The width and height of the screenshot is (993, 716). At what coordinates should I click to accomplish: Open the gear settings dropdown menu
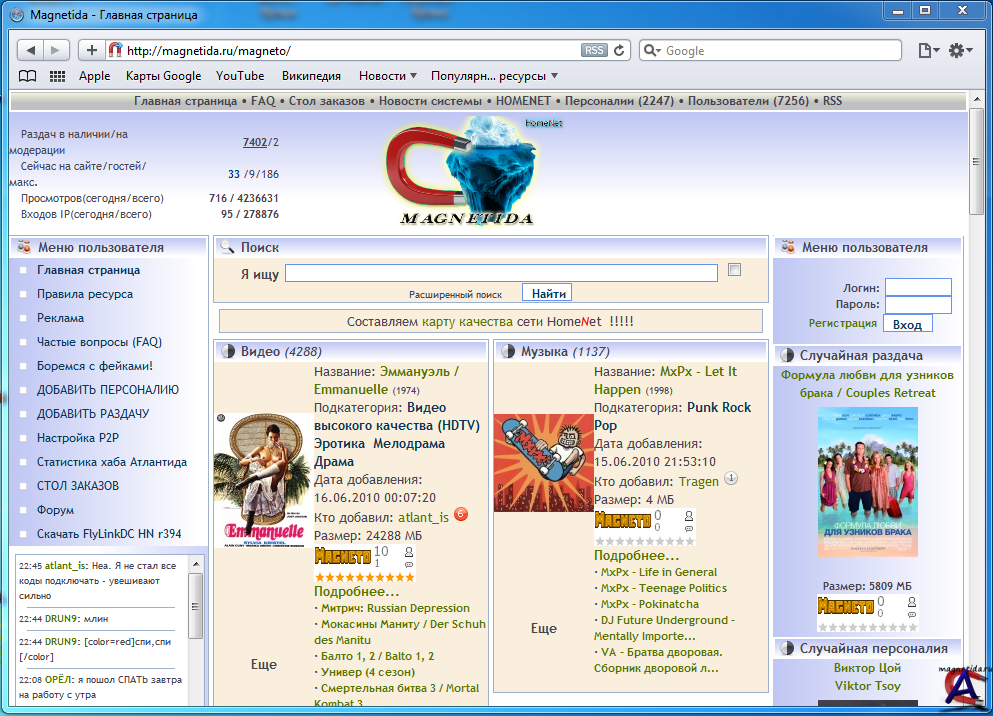(960, 50)
